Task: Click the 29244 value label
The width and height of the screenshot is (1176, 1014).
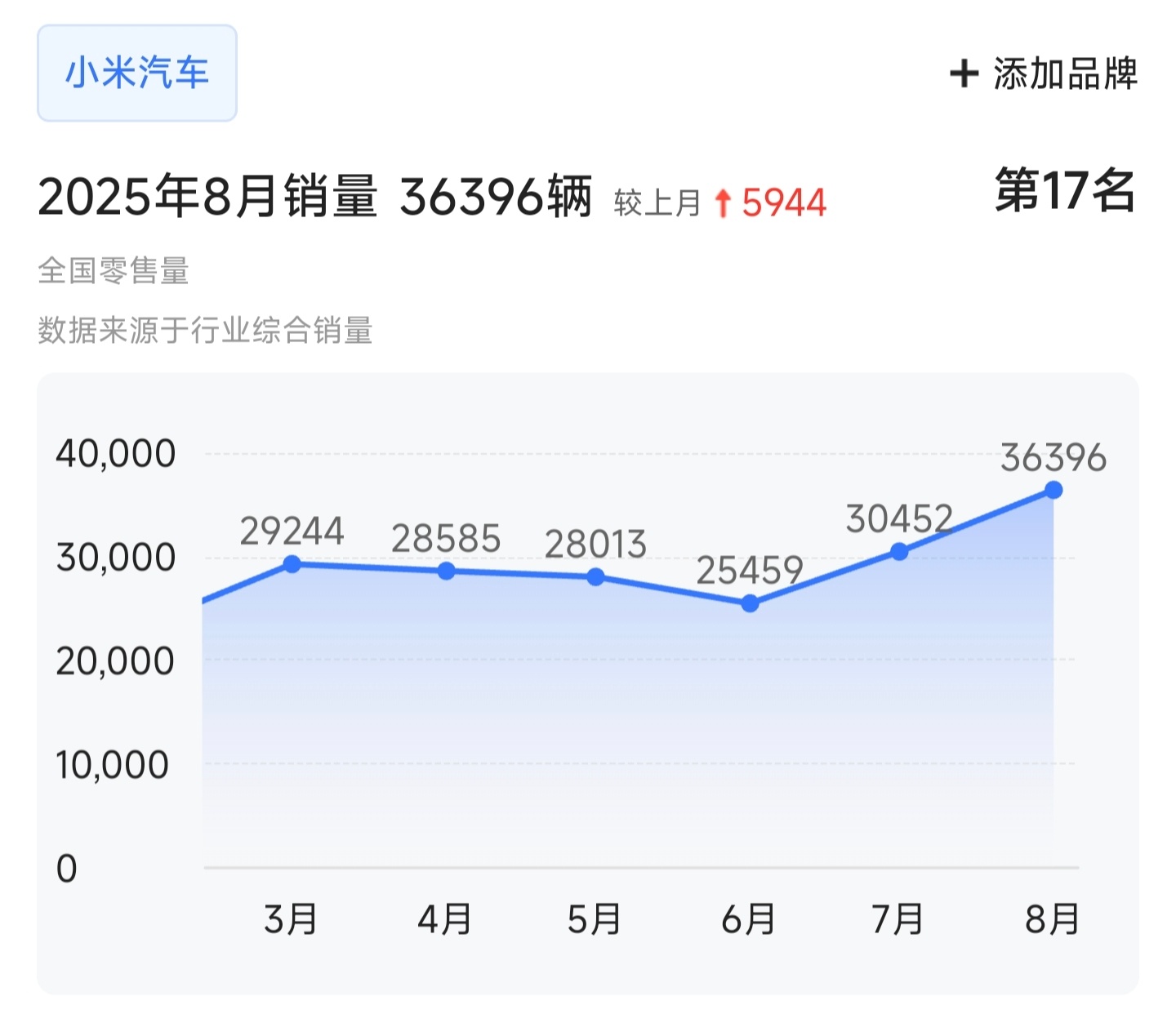Action: pos(292,531)
